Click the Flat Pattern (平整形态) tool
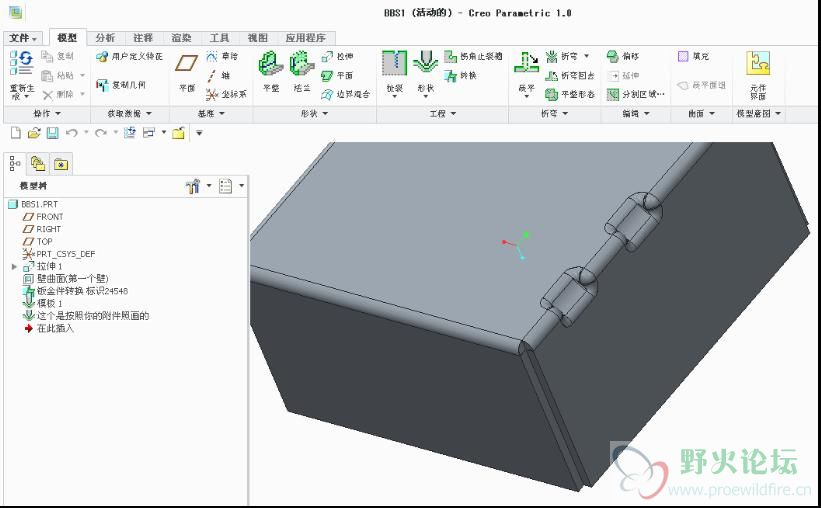Screen dimensions: 821x508 570,94
